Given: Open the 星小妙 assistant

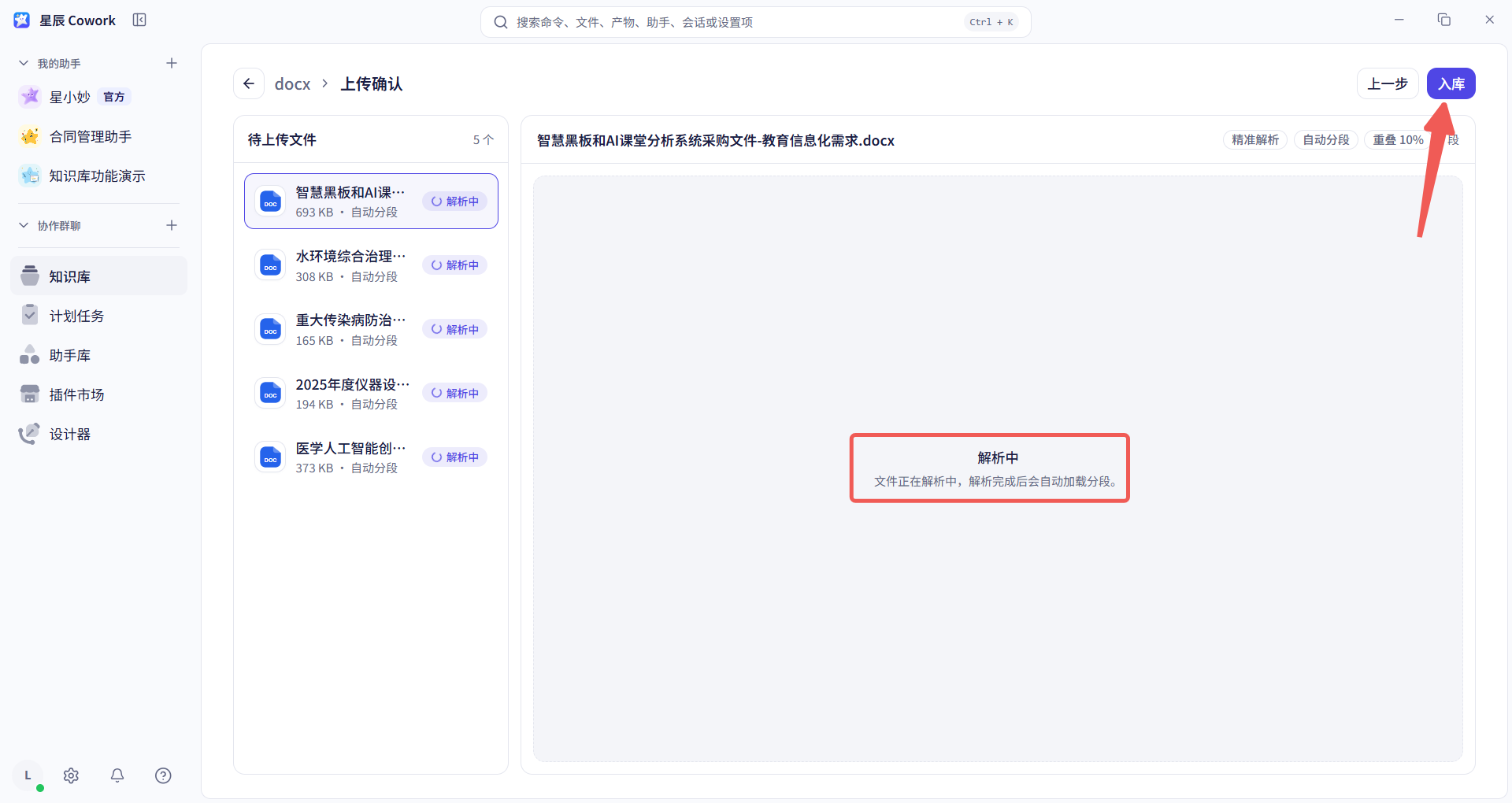Looking at the screenshot, I should [x=99, y=97].
